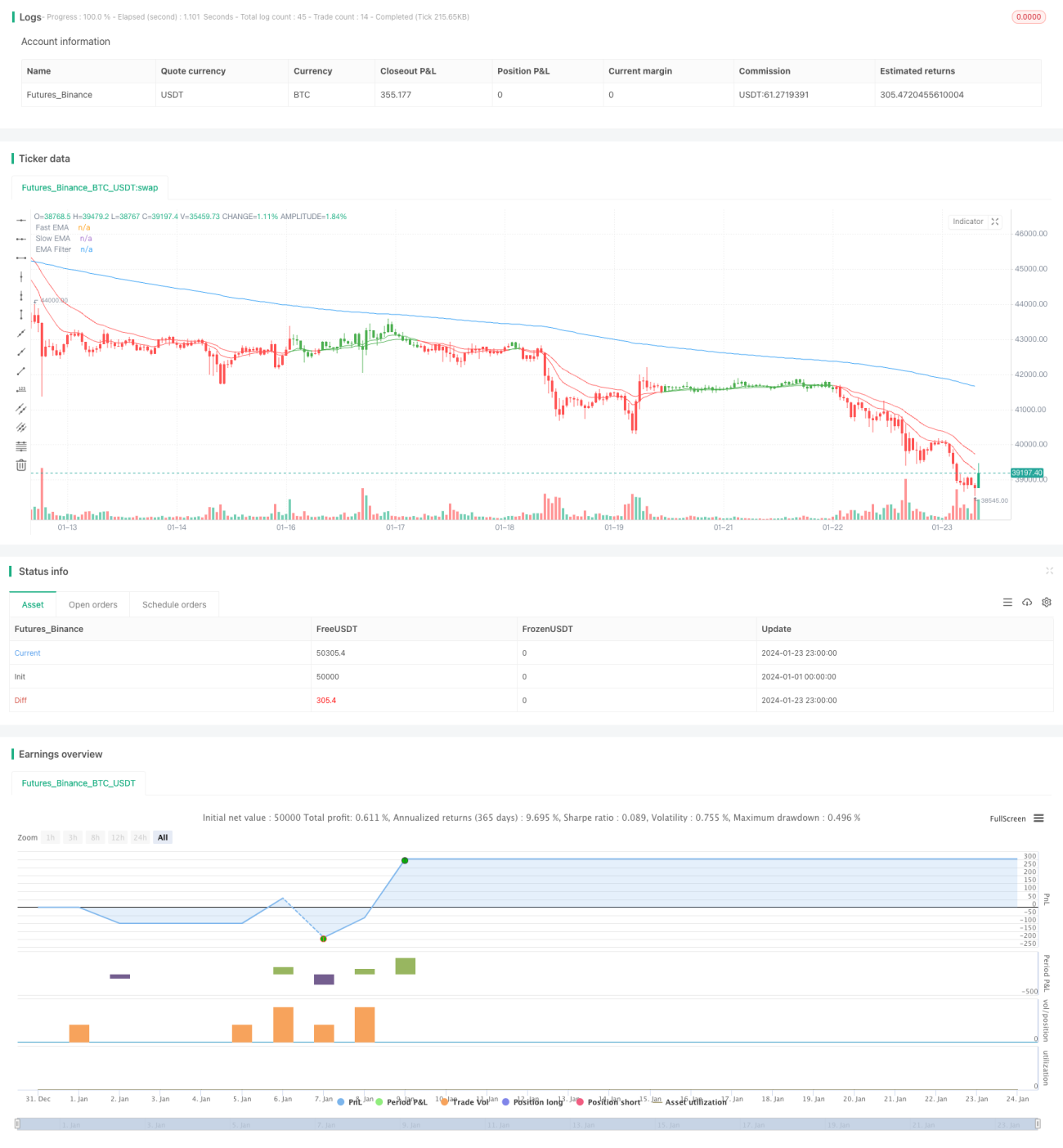
Task: Click the cloud download icon
Action: tap(1027, 603)
